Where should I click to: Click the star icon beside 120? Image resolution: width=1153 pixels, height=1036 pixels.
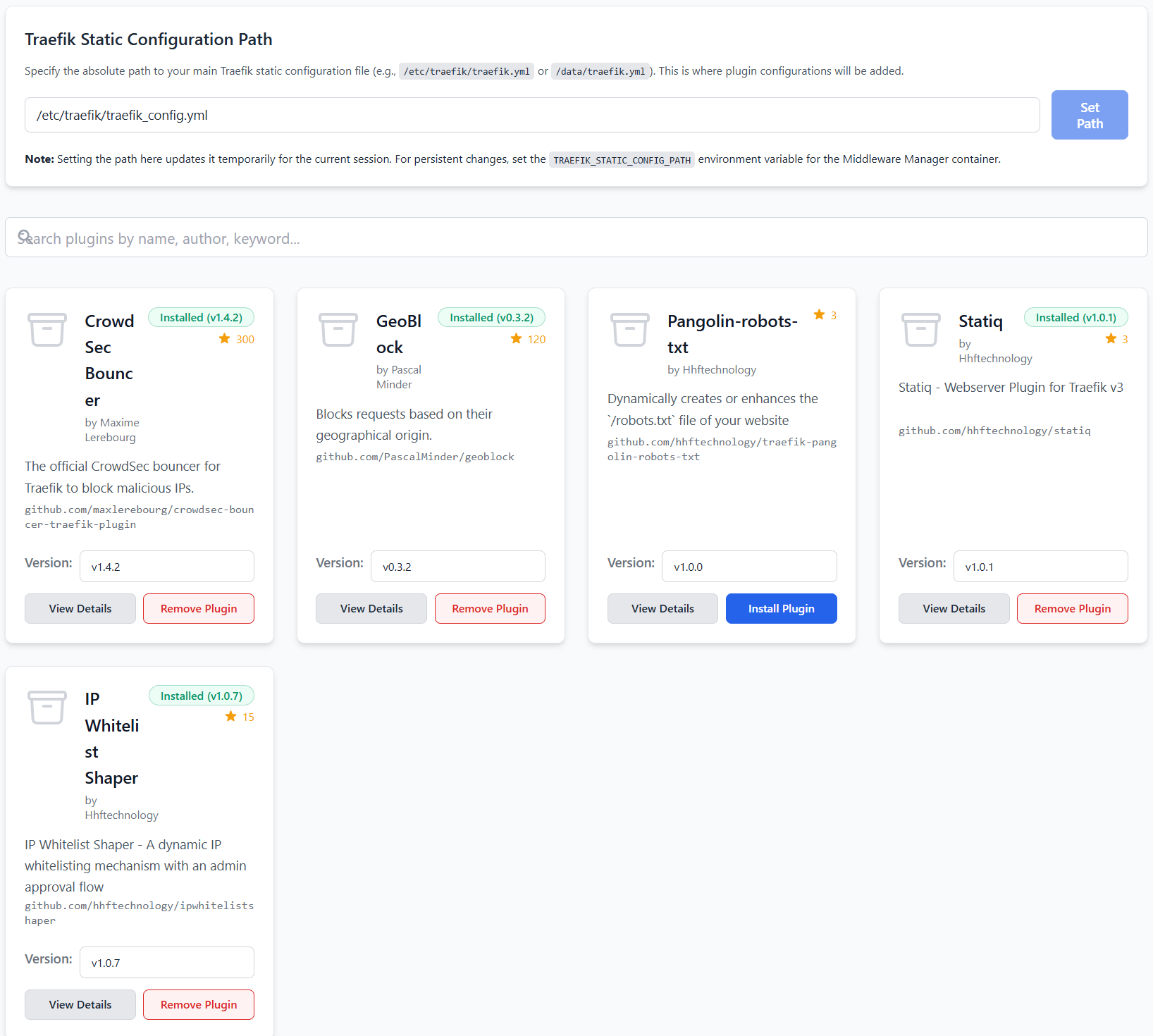pos(516,339)
